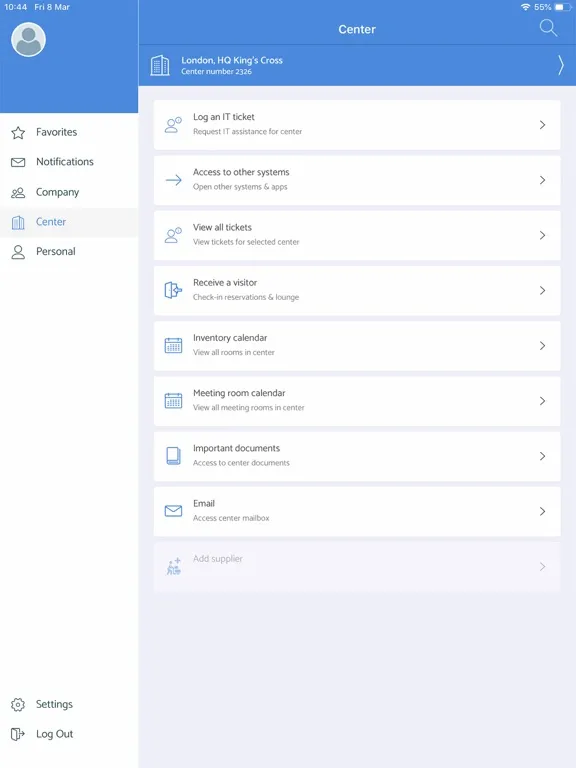Click the Favorites star icon
The image size is (576, 768).
click(18, 132)
